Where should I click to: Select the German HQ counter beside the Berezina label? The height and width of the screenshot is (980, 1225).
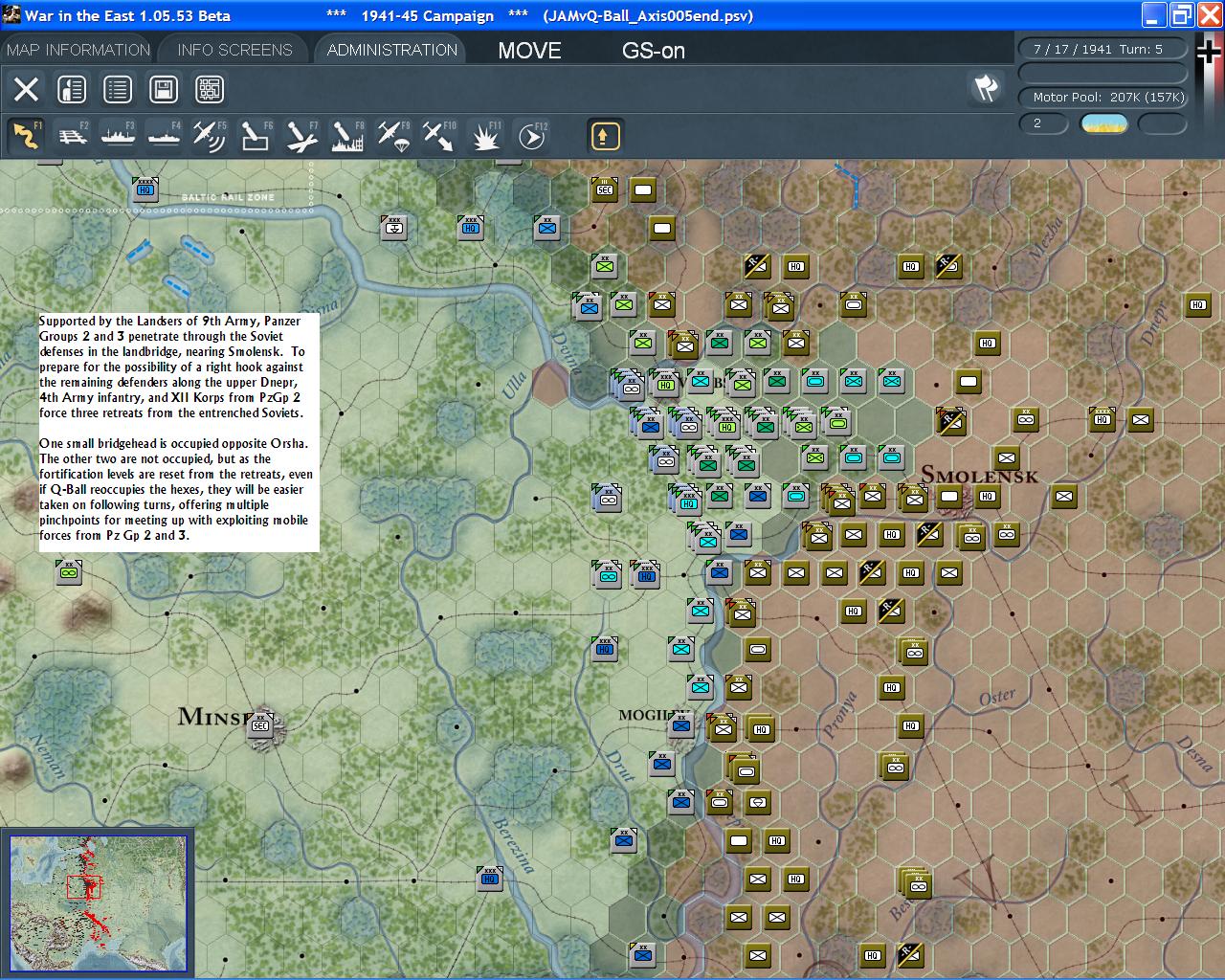pyautogui.click(x=489, y=879)
